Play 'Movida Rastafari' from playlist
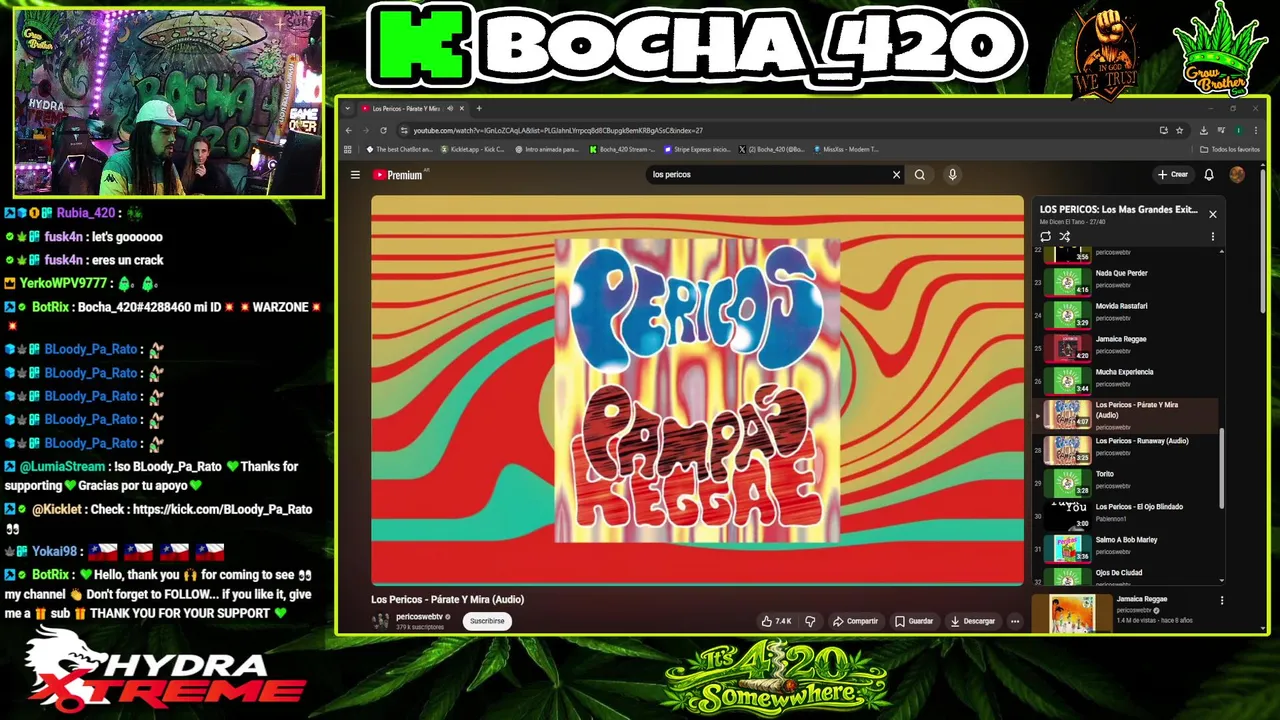 1127,315
